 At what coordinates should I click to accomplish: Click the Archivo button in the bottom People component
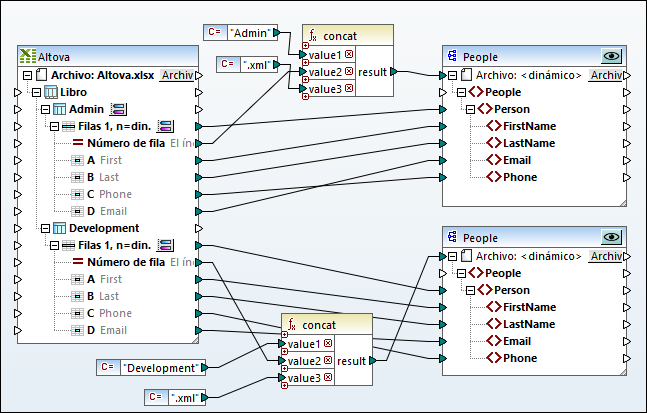point(604,256)
